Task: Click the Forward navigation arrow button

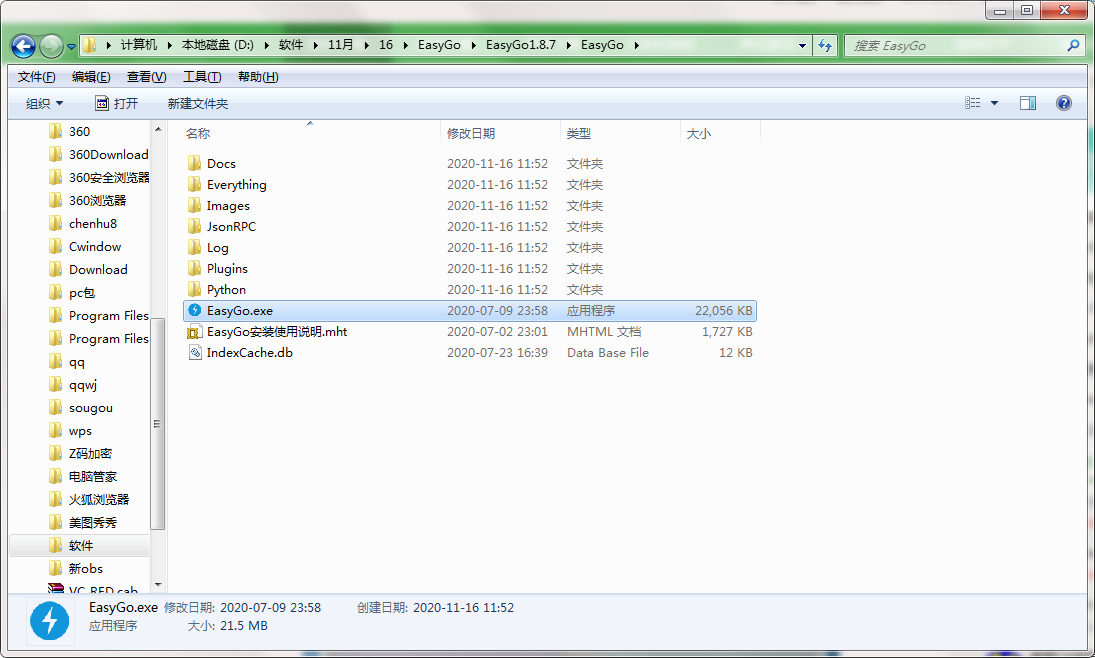Action: pyautogui.click(x=51, y=46)
